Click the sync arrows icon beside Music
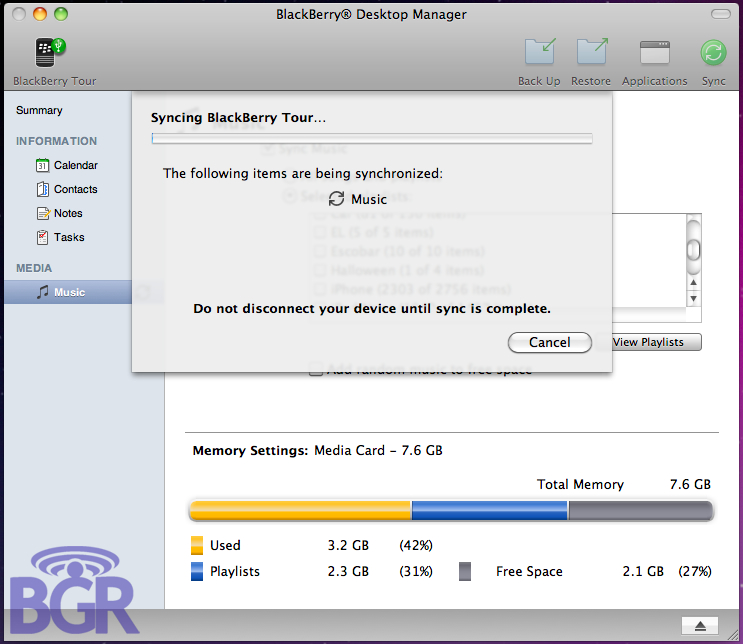The image size is (743, 644). pyautogui.click(x=336, y=199)
